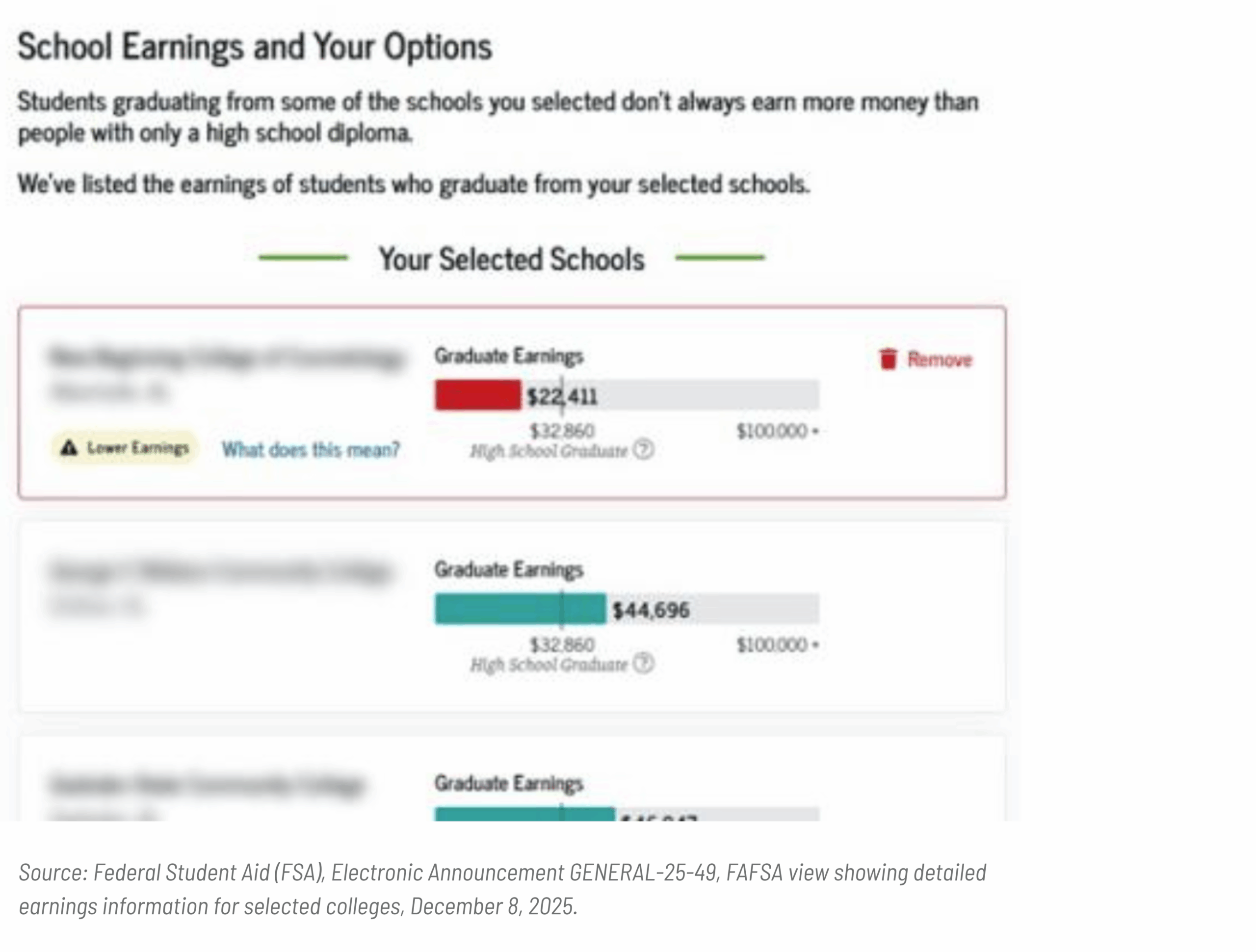Open the 'What does this mean?' link
Screen dimensions: 1256x952
[311, 450]
